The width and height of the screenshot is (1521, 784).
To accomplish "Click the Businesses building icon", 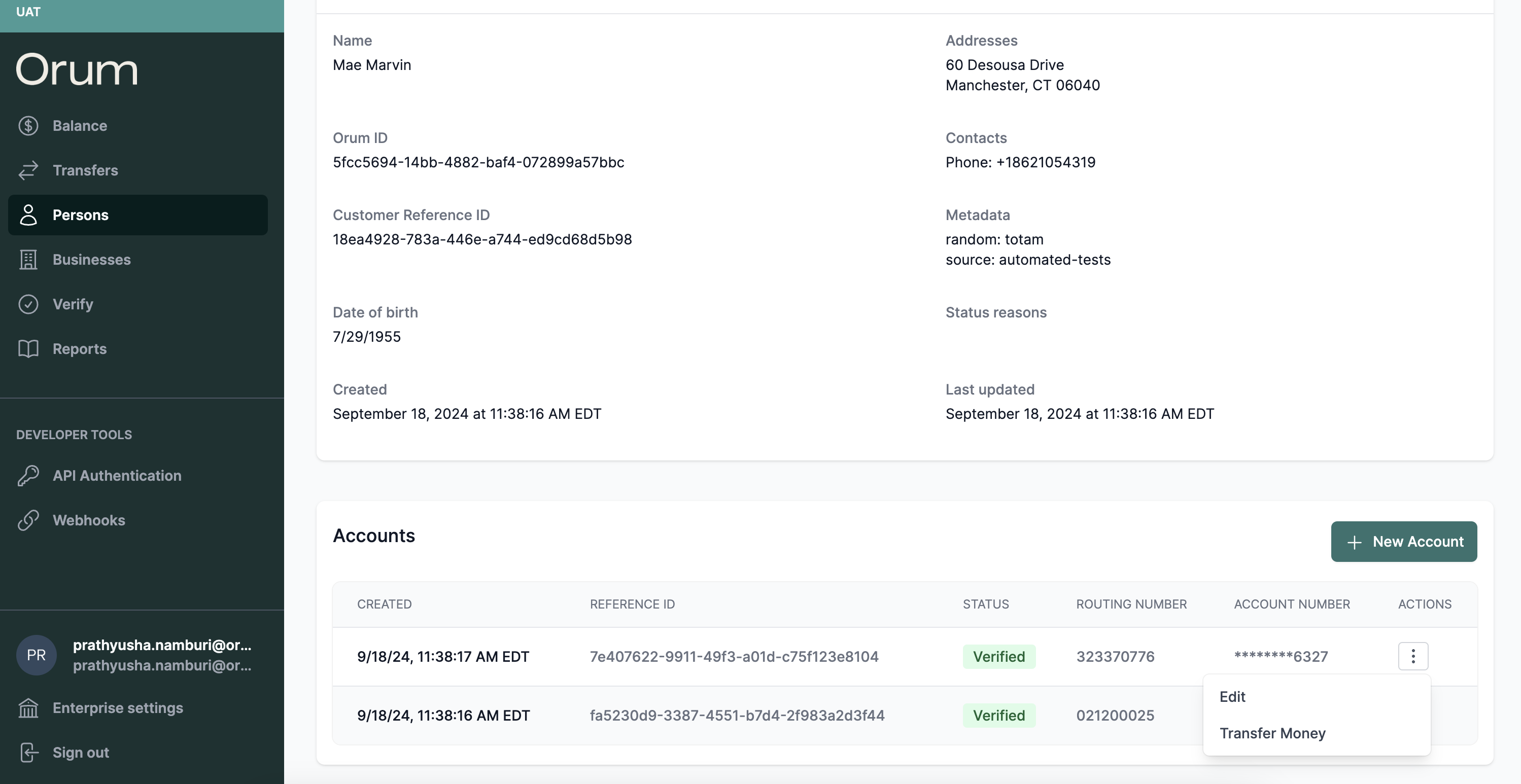I will (28, 260).
